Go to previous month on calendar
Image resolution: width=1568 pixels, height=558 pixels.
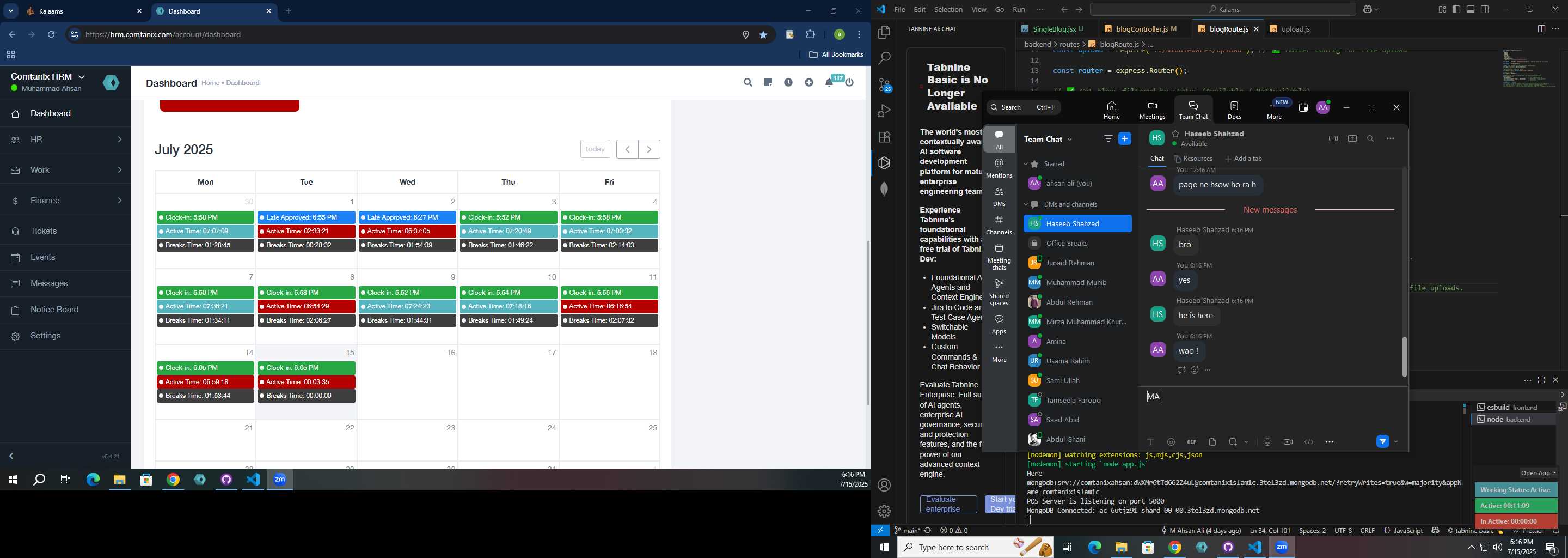627,149
